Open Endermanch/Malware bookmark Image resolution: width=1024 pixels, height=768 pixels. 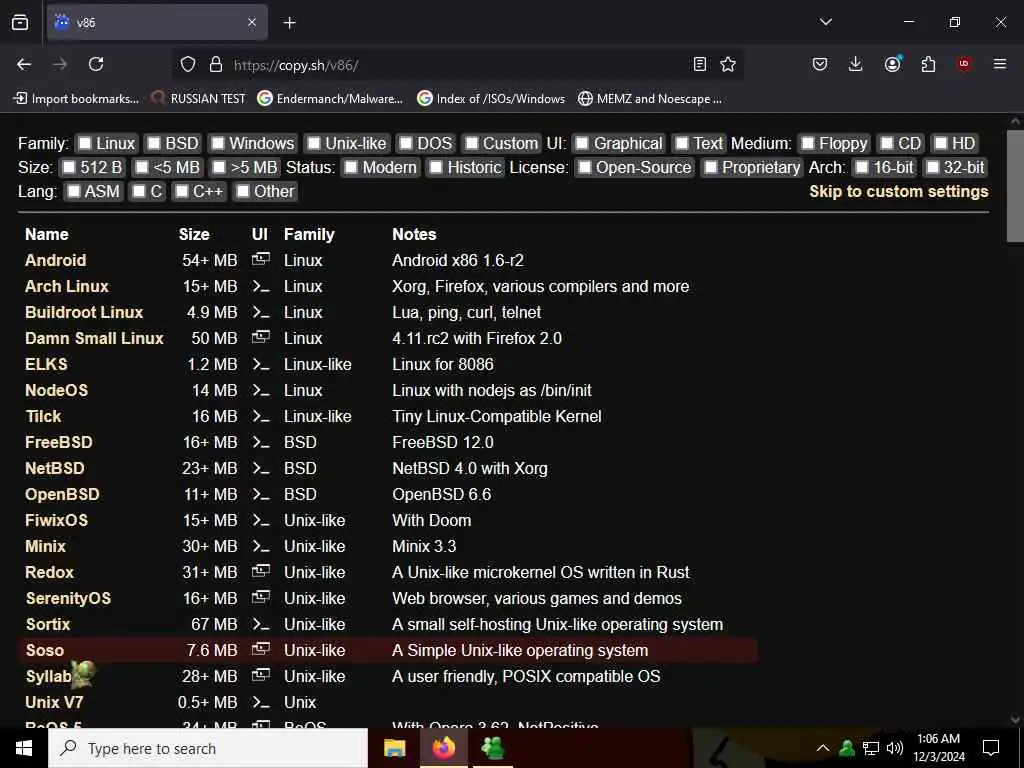coord(330,99)
